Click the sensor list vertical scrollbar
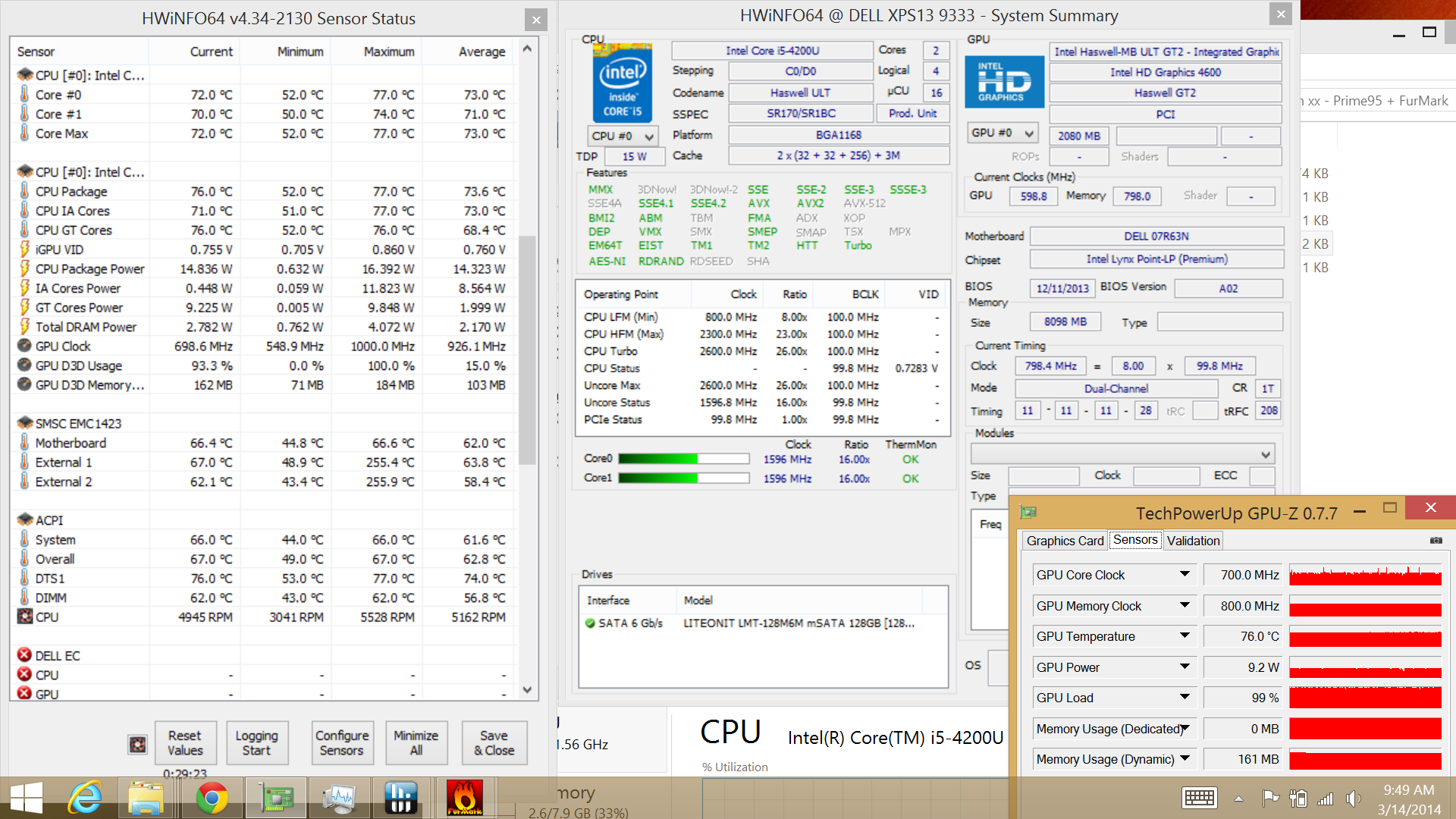The image size is (1456, 819). tap(527, 349)
